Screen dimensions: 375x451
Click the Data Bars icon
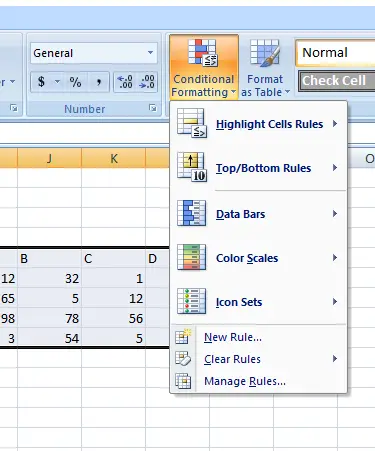[x=191, y=213]
